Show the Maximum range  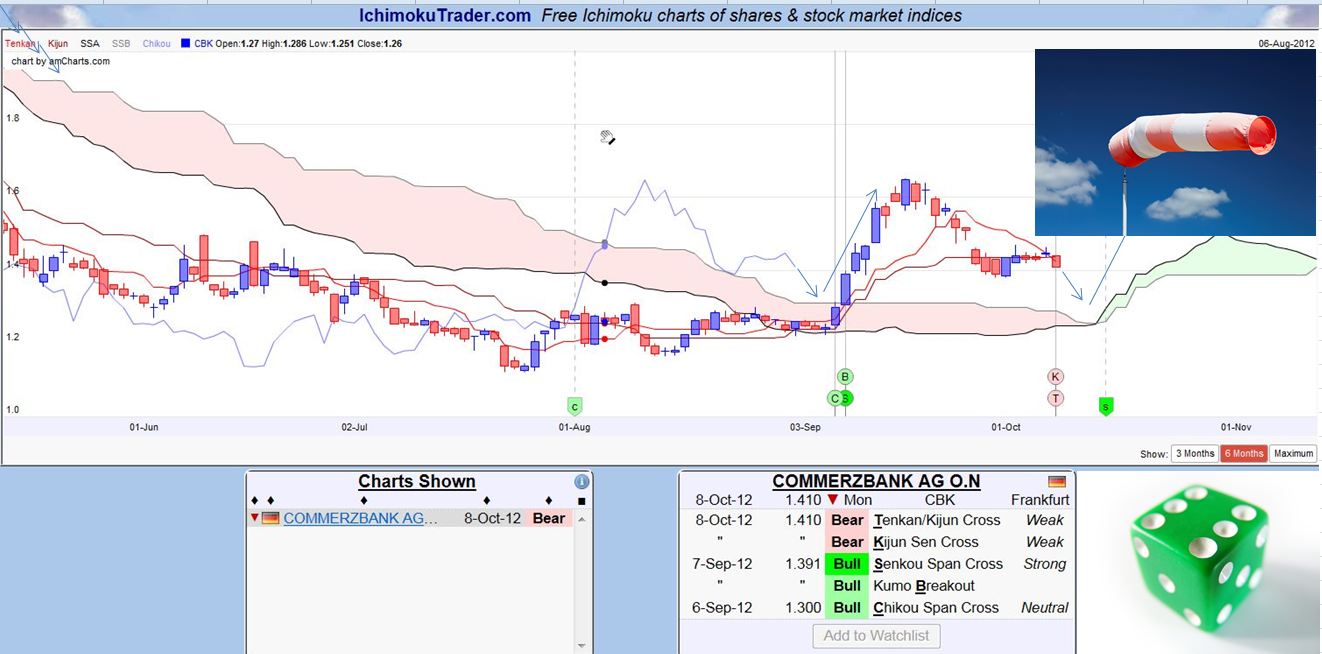coord(1293,453)
